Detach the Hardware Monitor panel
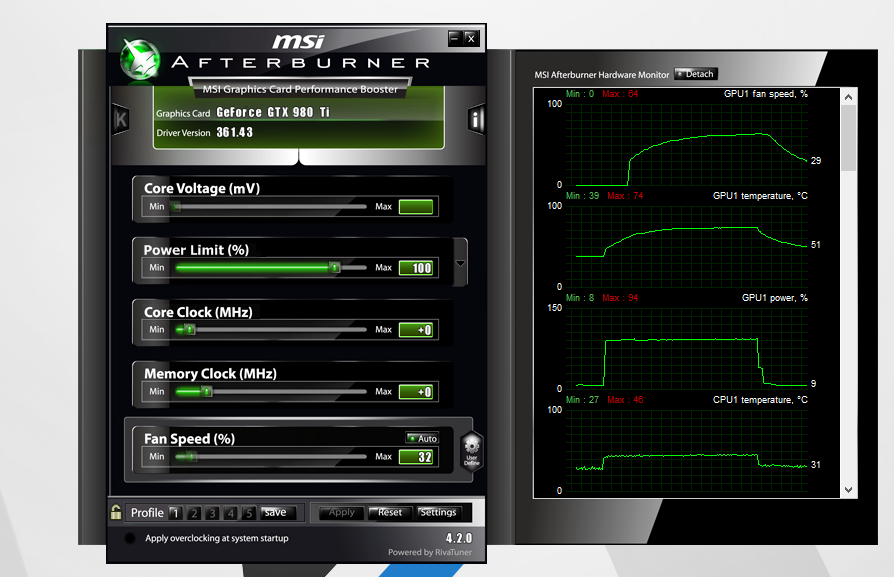894x577 pixels. (696, 74)
